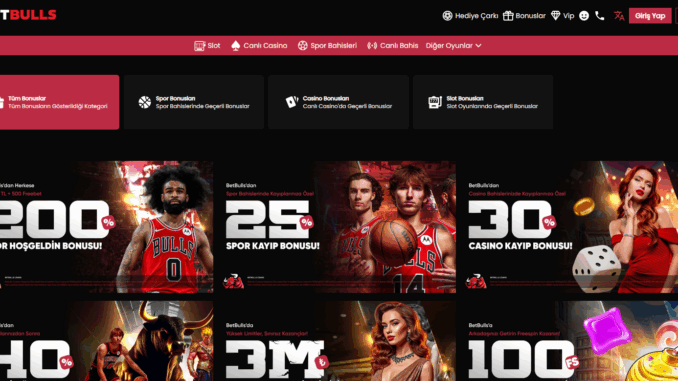
Task: Click the Giriş Yap login button
Action: (x=650, y=16)
